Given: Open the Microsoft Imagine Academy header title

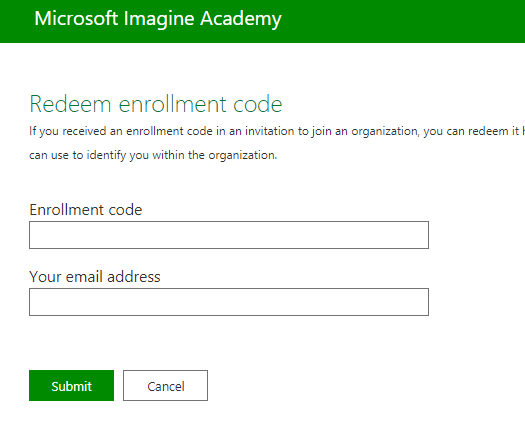Looking at the screenshot, I should pos(158,19).
